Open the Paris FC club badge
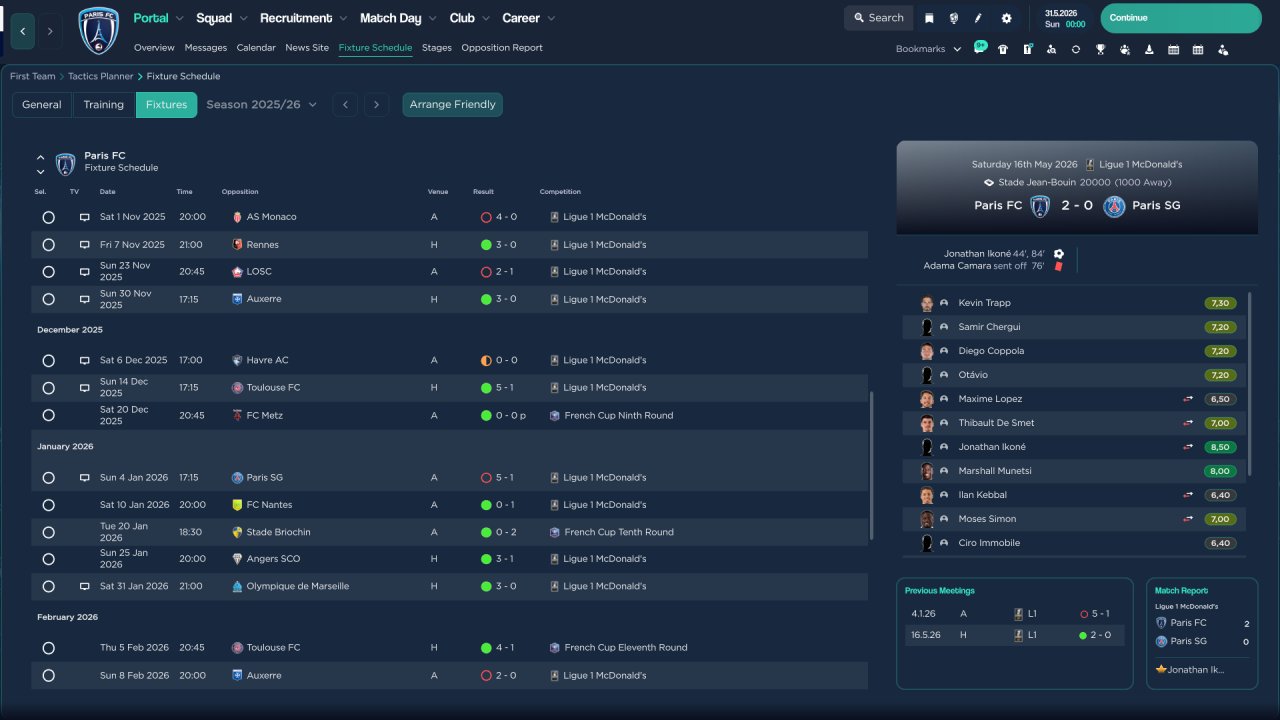Image resolution: width=1280 pixels, height=720 pixels. point(98,30)
